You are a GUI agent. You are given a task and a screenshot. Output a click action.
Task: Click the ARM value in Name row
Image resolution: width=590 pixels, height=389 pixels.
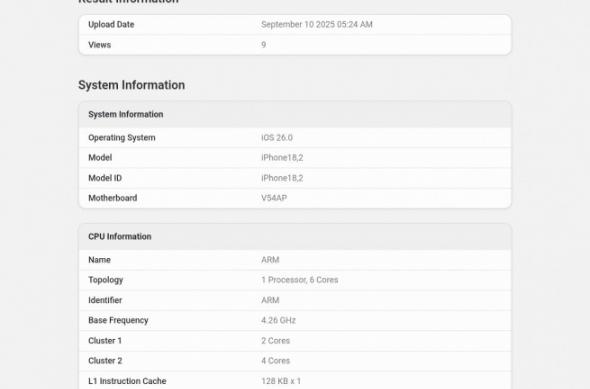[270, 260]
